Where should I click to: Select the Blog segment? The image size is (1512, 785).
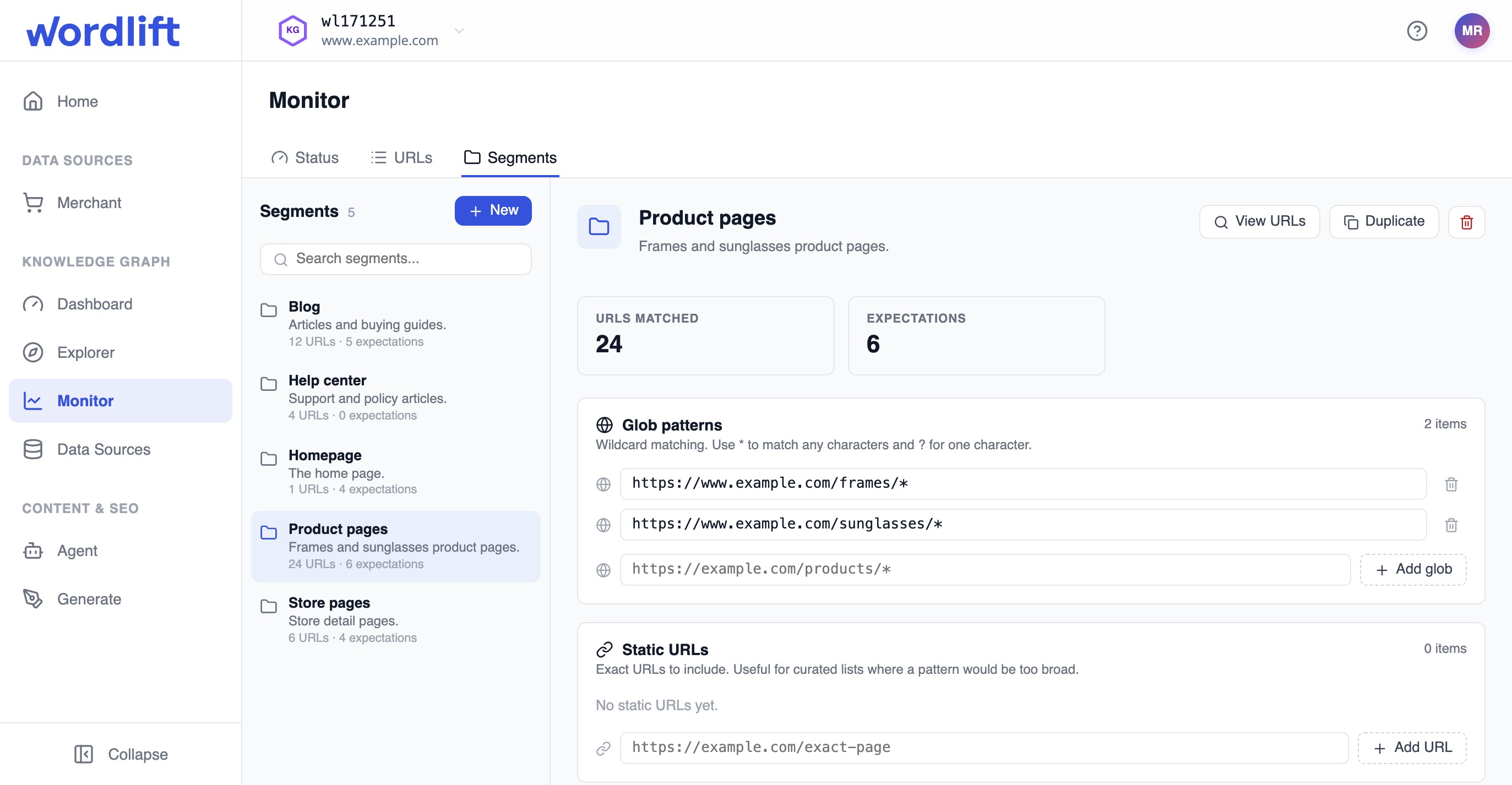pos(395,324)
